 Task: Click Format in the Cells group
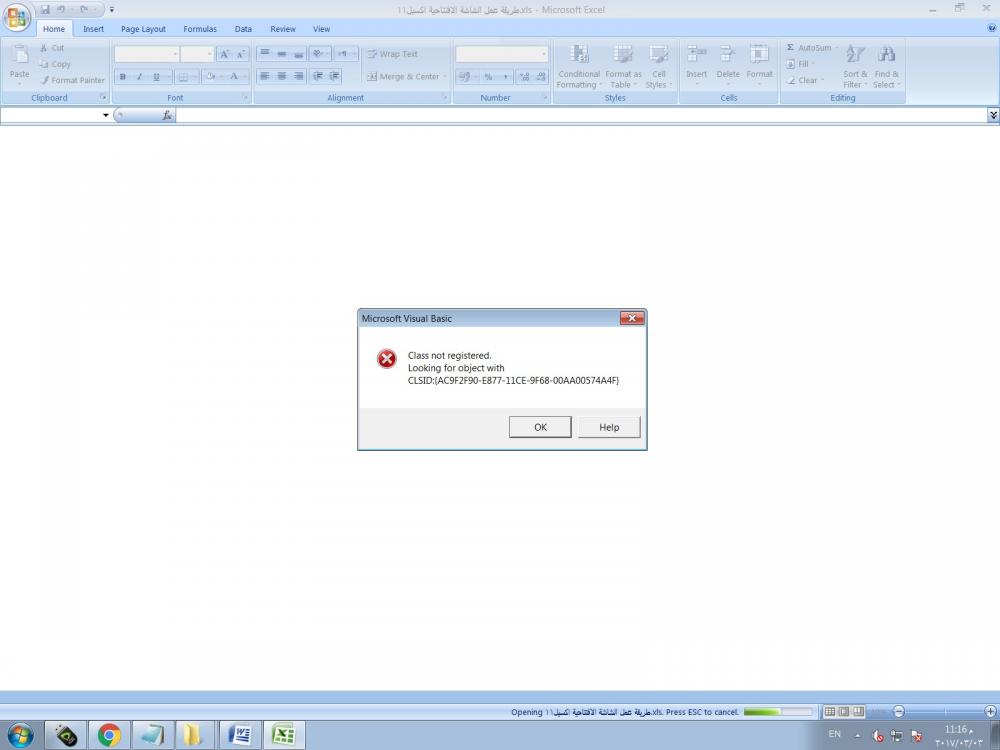point(759,66)
